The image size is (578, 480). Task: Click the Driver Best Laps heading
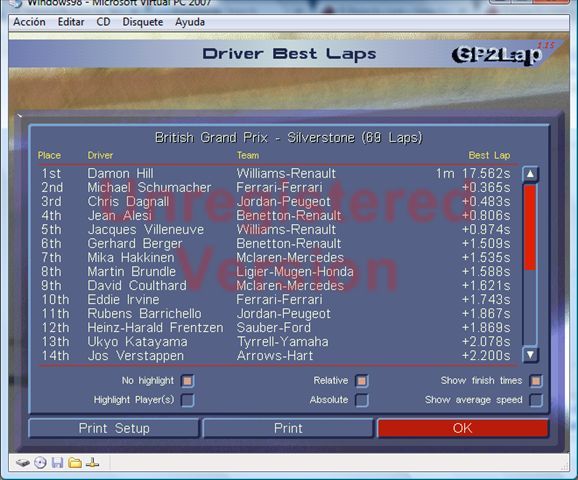click(289, 54)
